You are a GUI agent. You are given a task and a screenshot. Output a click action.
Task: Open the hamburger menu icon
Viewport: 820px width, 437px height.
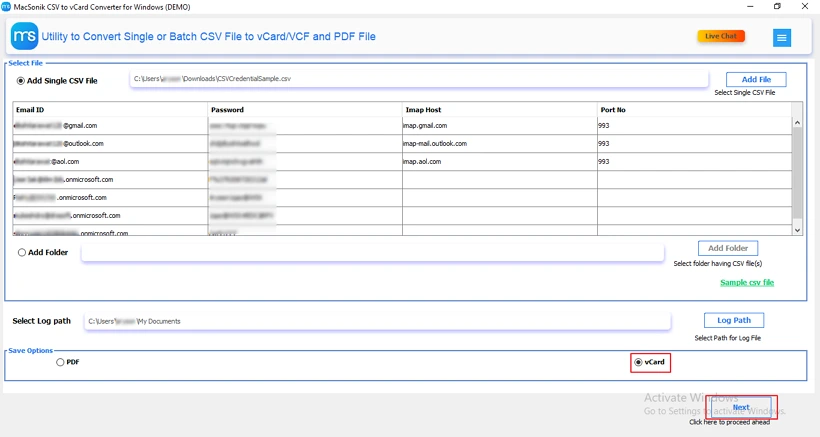pyautogui.click(x=782, y=38)
